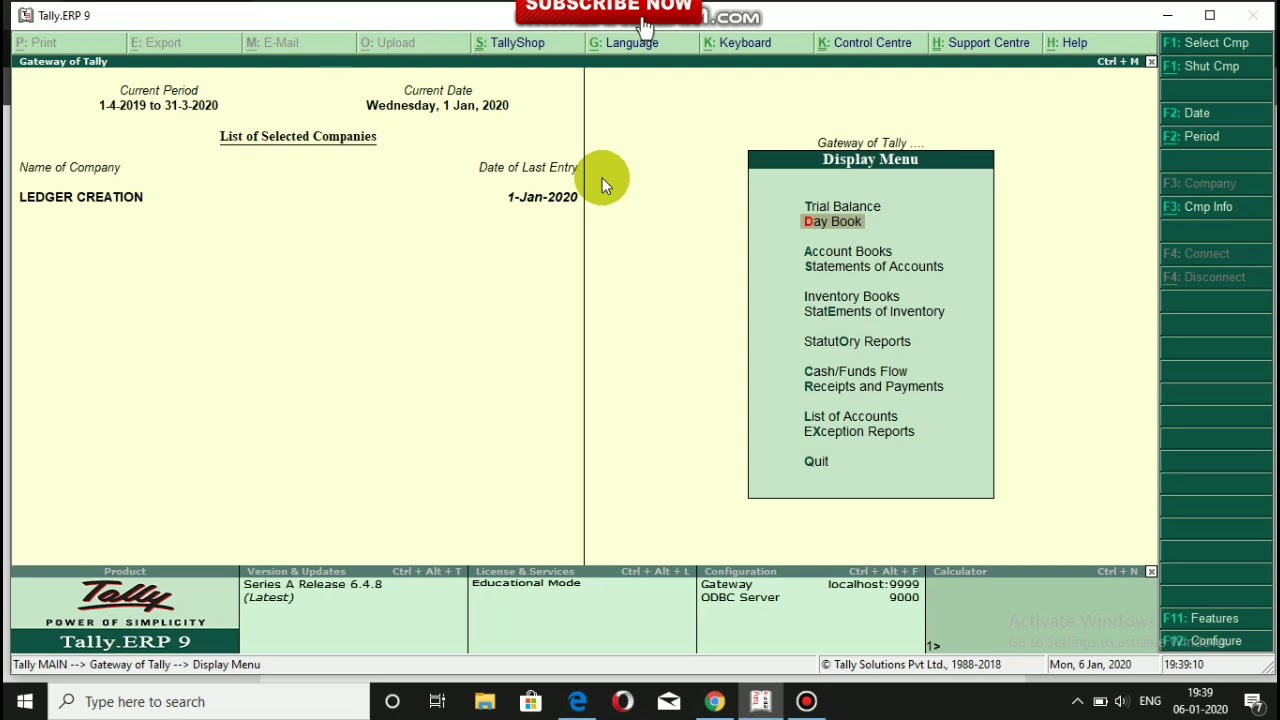The width and height of the screenshot is (1280, 720).
Task: Open Google Chrome taskbar icon
Action: (x=714, y=701)
